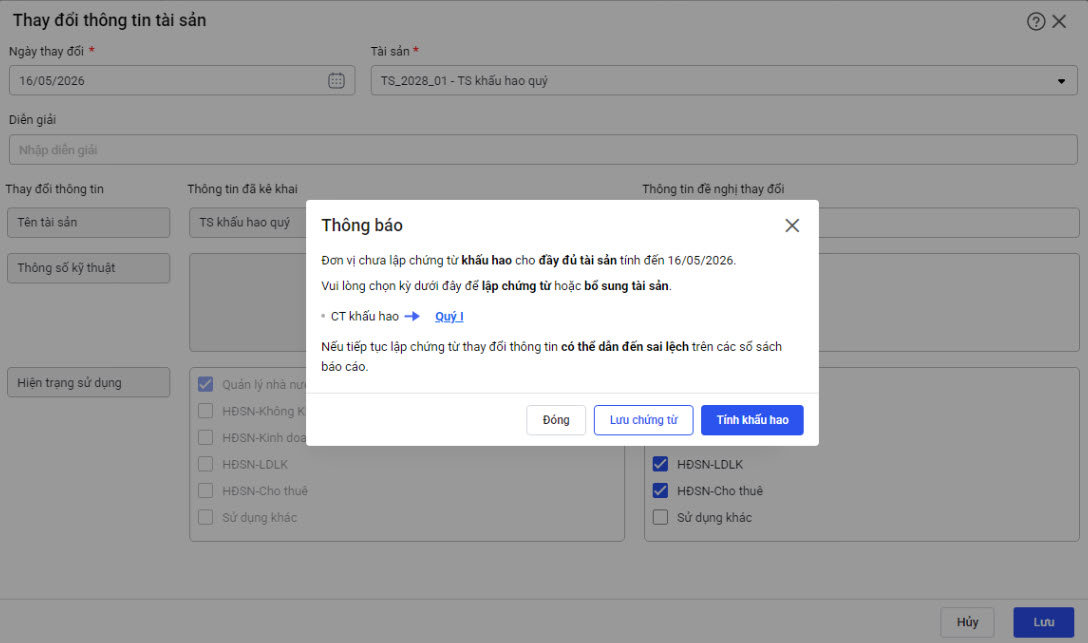Uncheck the right HĐSN-Cho thuê checkbox
The width and height of the screenshot is (1088, 643).
point(660,491)
